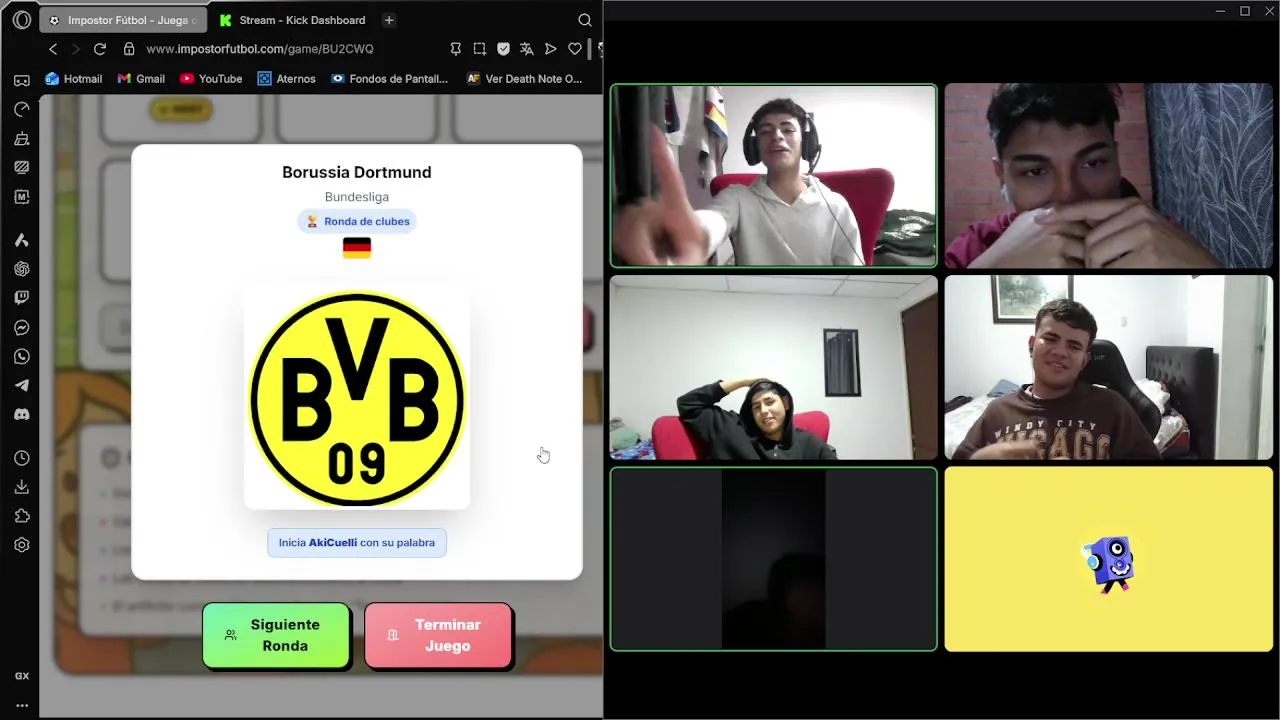Image resolution: width=1280 pixels, height=720 pixels.
Task: Select the webcam tile with headphones user
Action: 774,176
